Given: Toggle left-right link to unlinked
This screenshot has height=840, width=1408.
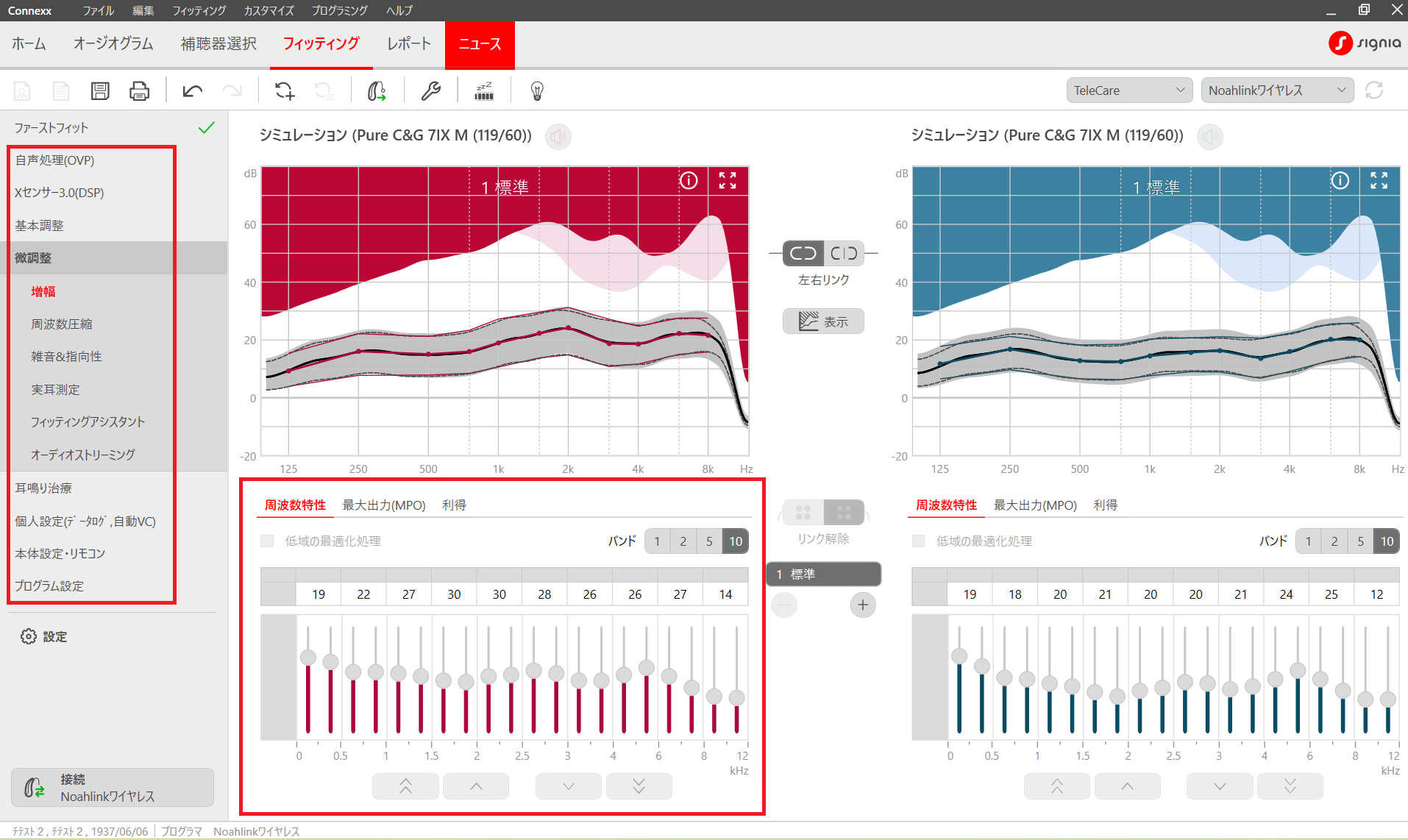Looking at the screenshot, I should 844,253.
